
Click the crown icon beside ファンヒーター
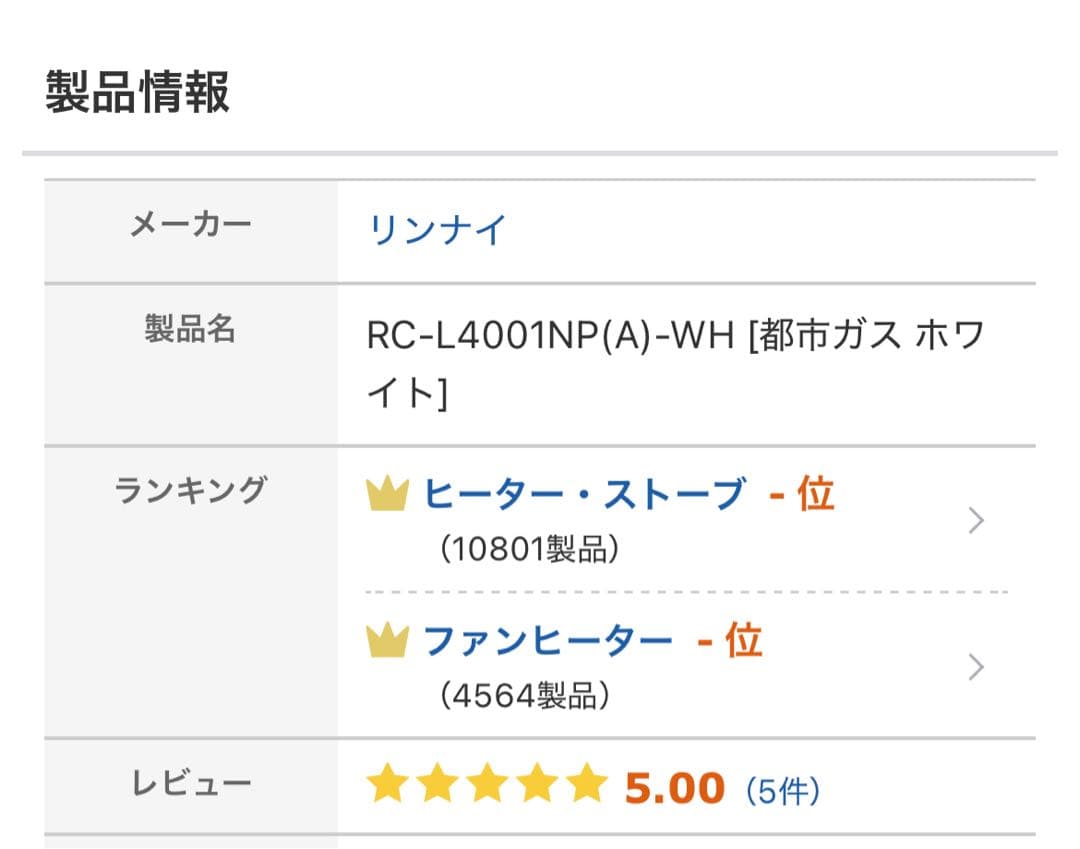pos(387,640)
